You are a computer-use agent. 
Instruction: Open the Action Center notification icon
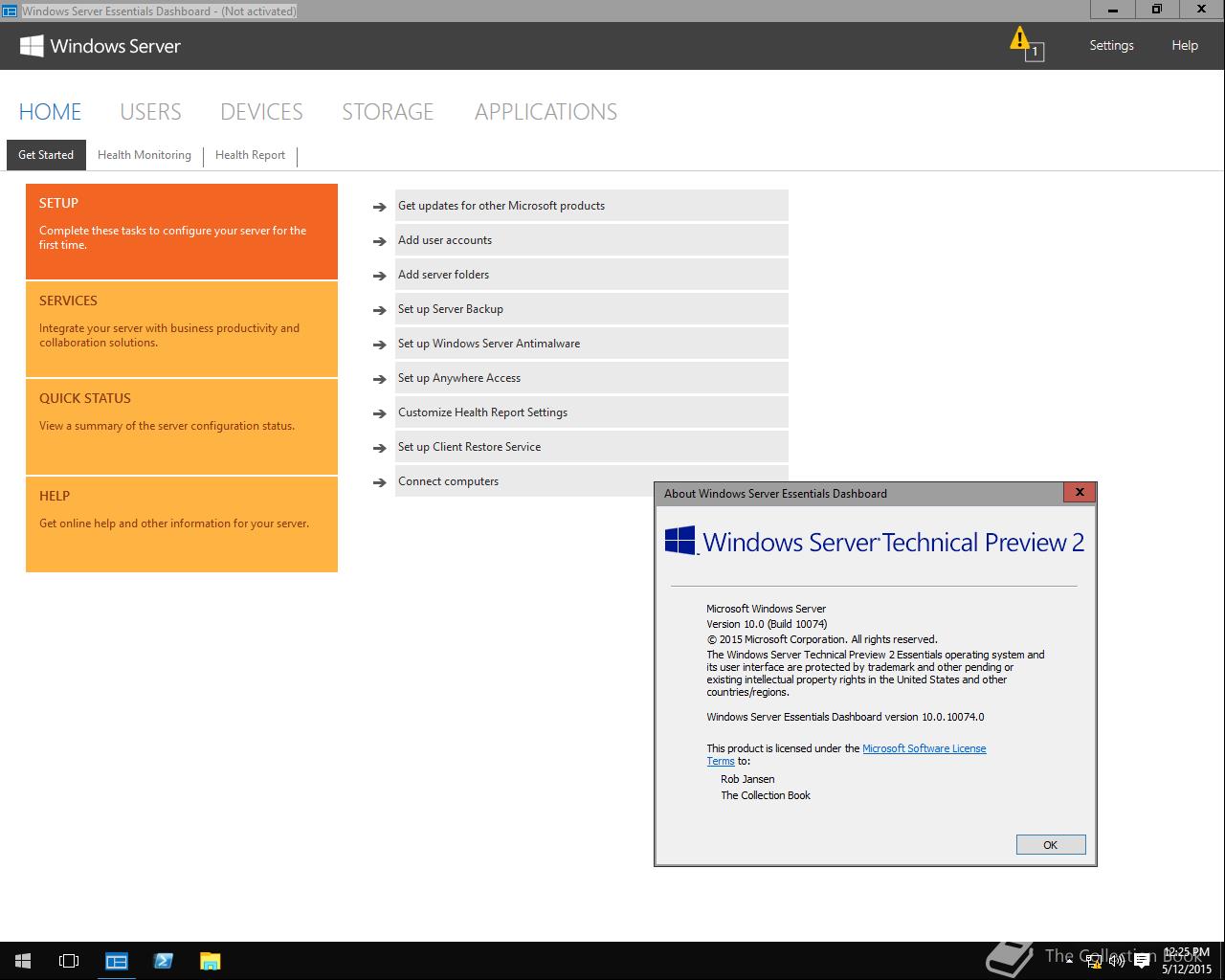coord(1142,961)
